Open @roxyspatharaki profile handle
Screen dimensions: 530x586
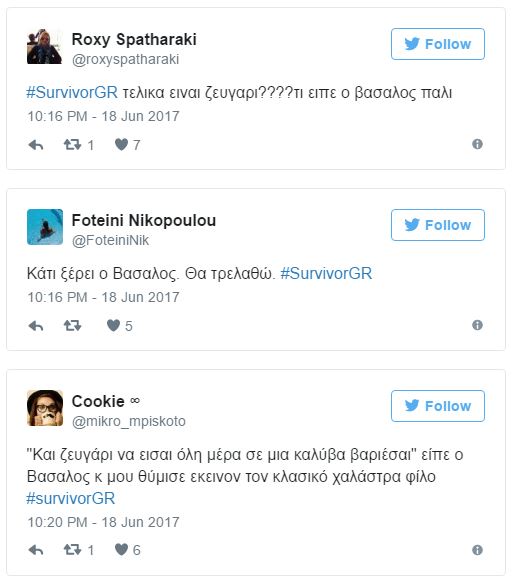click(x=125, y=59)
